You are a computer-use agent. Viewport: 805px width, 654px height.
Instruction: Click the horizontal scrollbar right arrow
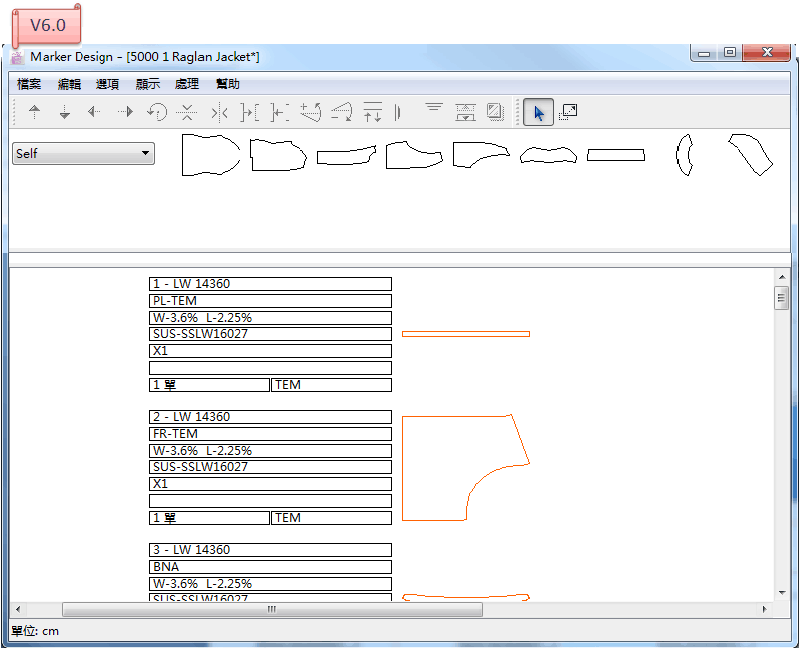(765, 609)
